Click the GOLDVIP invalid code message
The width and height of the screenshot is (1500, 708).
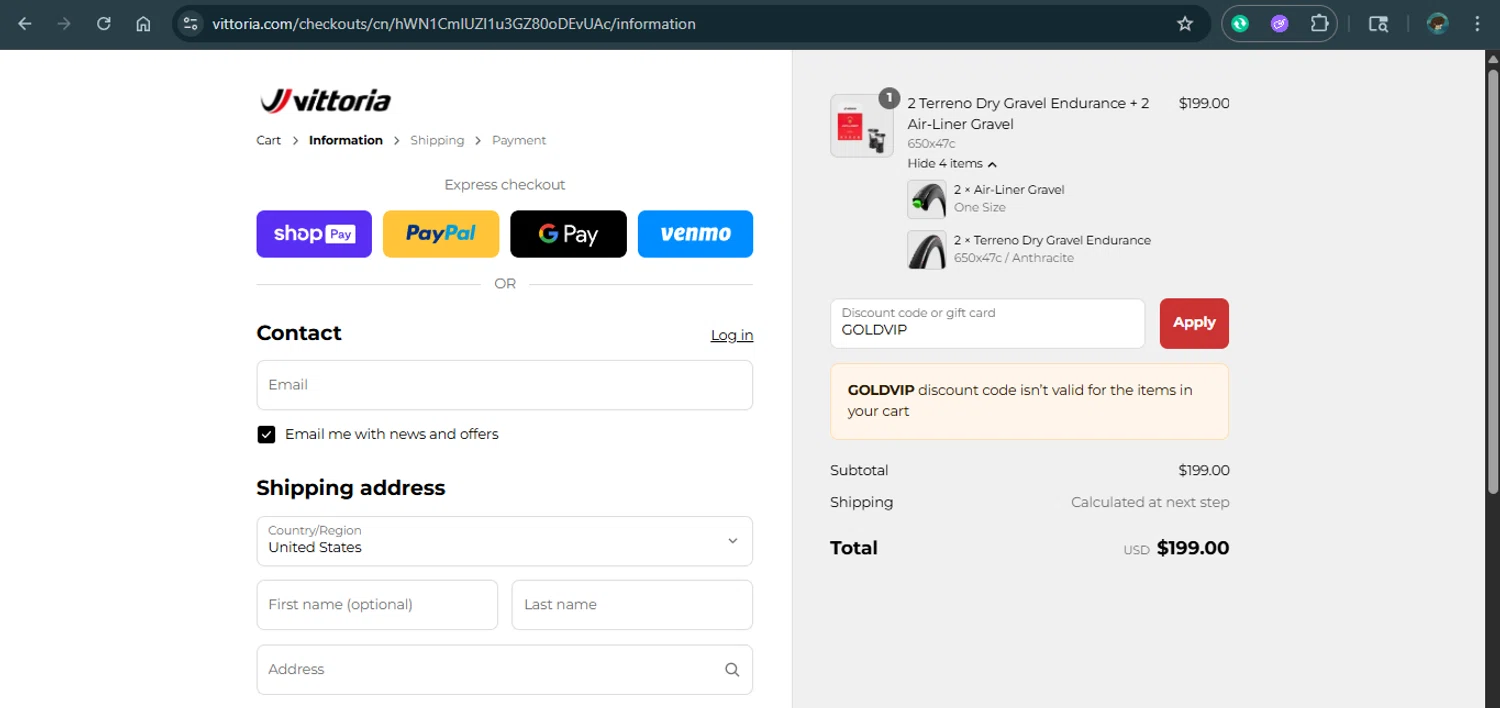[1029, 401]
